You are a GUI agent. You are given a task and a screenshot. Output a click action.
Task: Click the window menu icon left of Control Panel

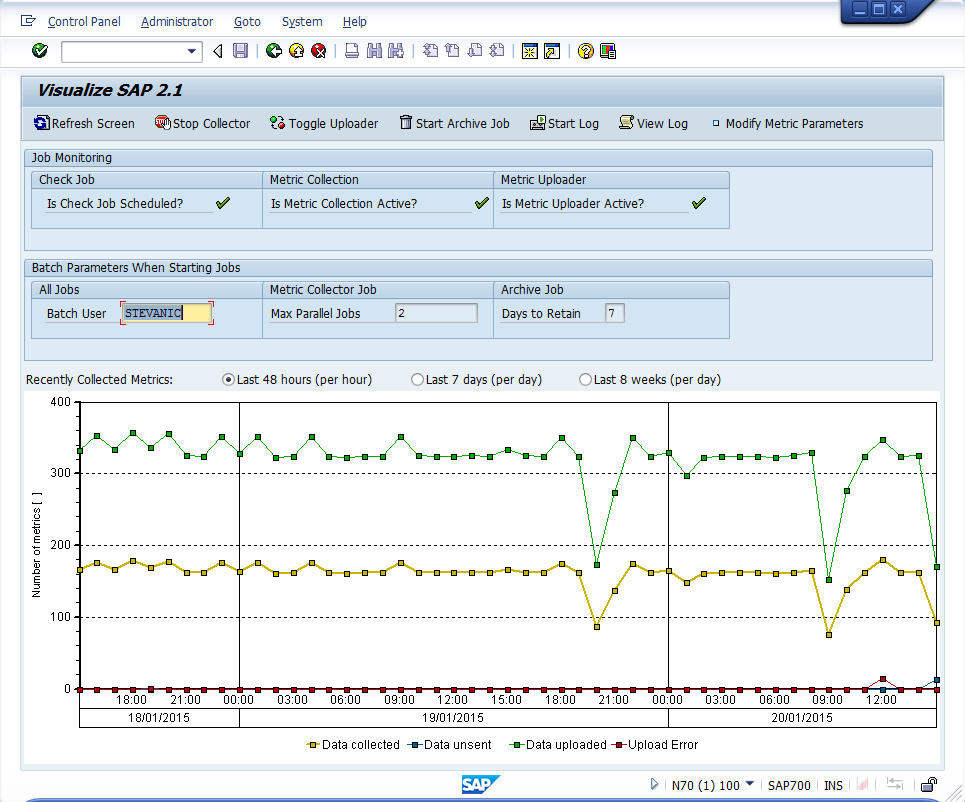(x=28, y=21)
